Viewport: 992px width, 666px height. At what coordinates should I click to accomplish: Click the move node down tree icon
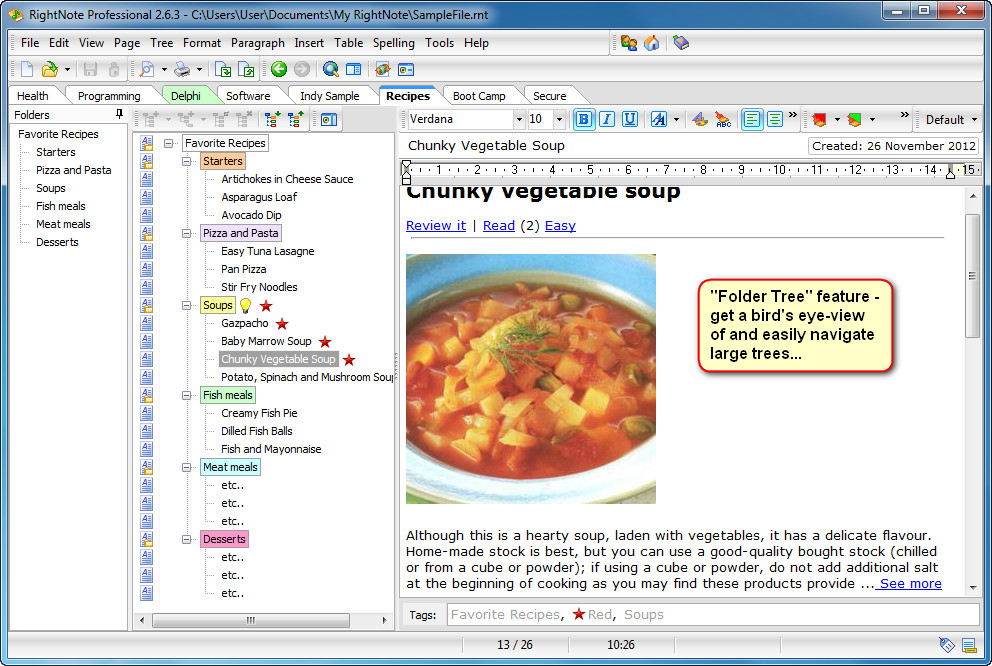[x=273, y=119]
